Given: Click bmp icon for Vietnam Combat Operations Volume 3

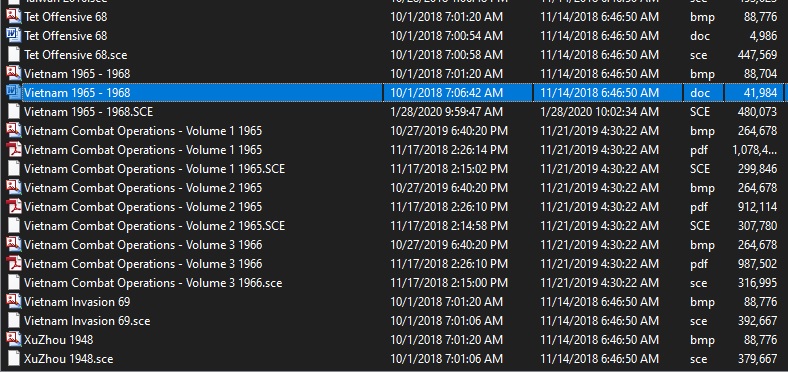Looking at the screenshot, I should click(14, 245).
